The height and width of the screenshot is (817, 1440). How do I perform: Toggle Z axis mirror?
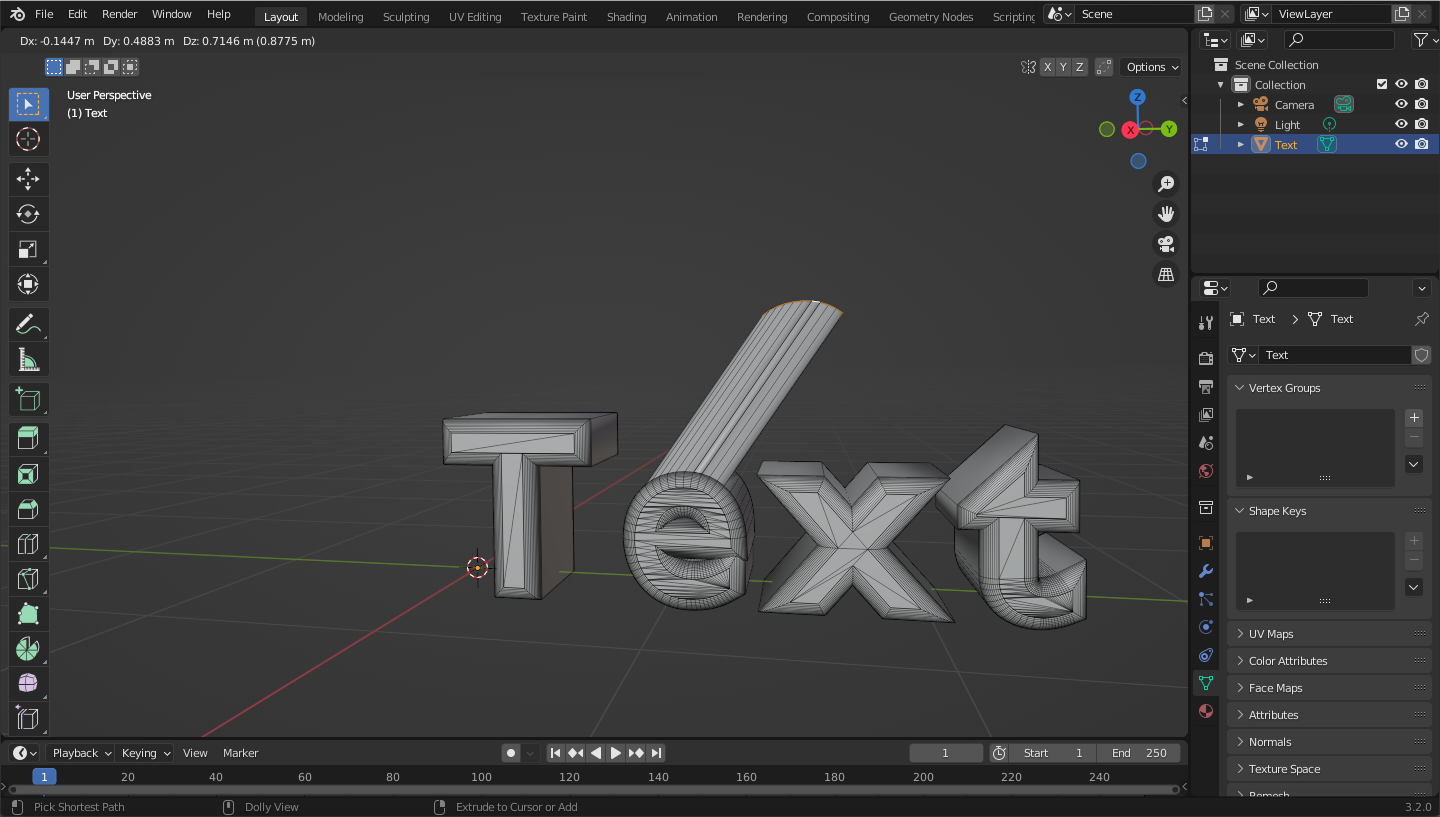click(x=1079, y=67)
